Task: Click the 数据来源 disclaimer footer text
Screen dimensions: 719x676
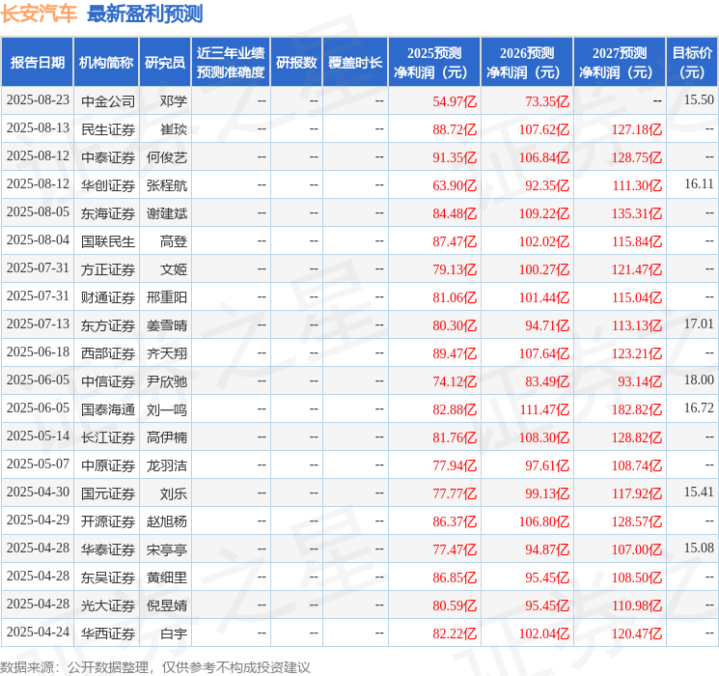Action: point(155,667)
